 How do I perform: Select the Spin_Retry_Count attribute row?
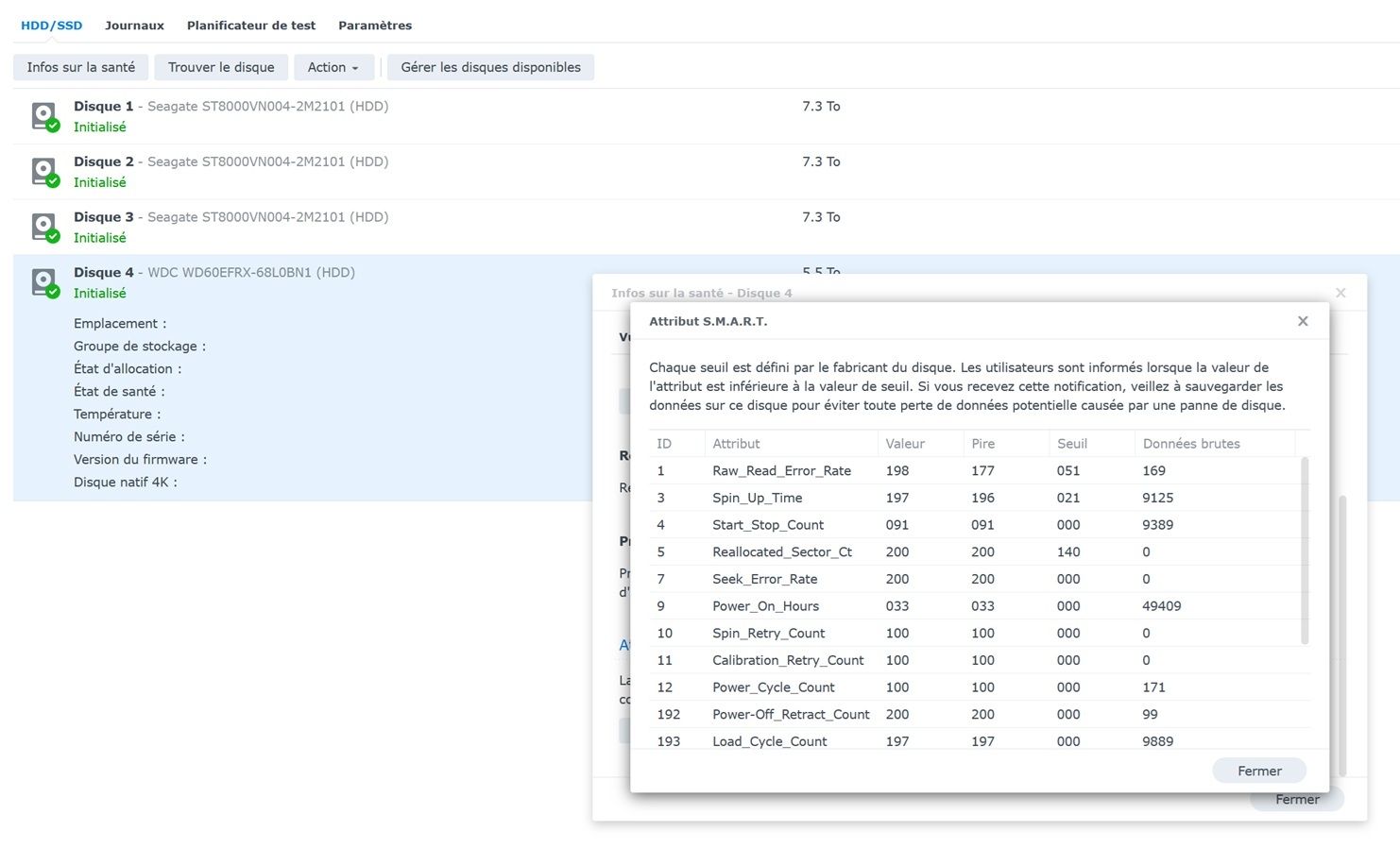[974, 633]
